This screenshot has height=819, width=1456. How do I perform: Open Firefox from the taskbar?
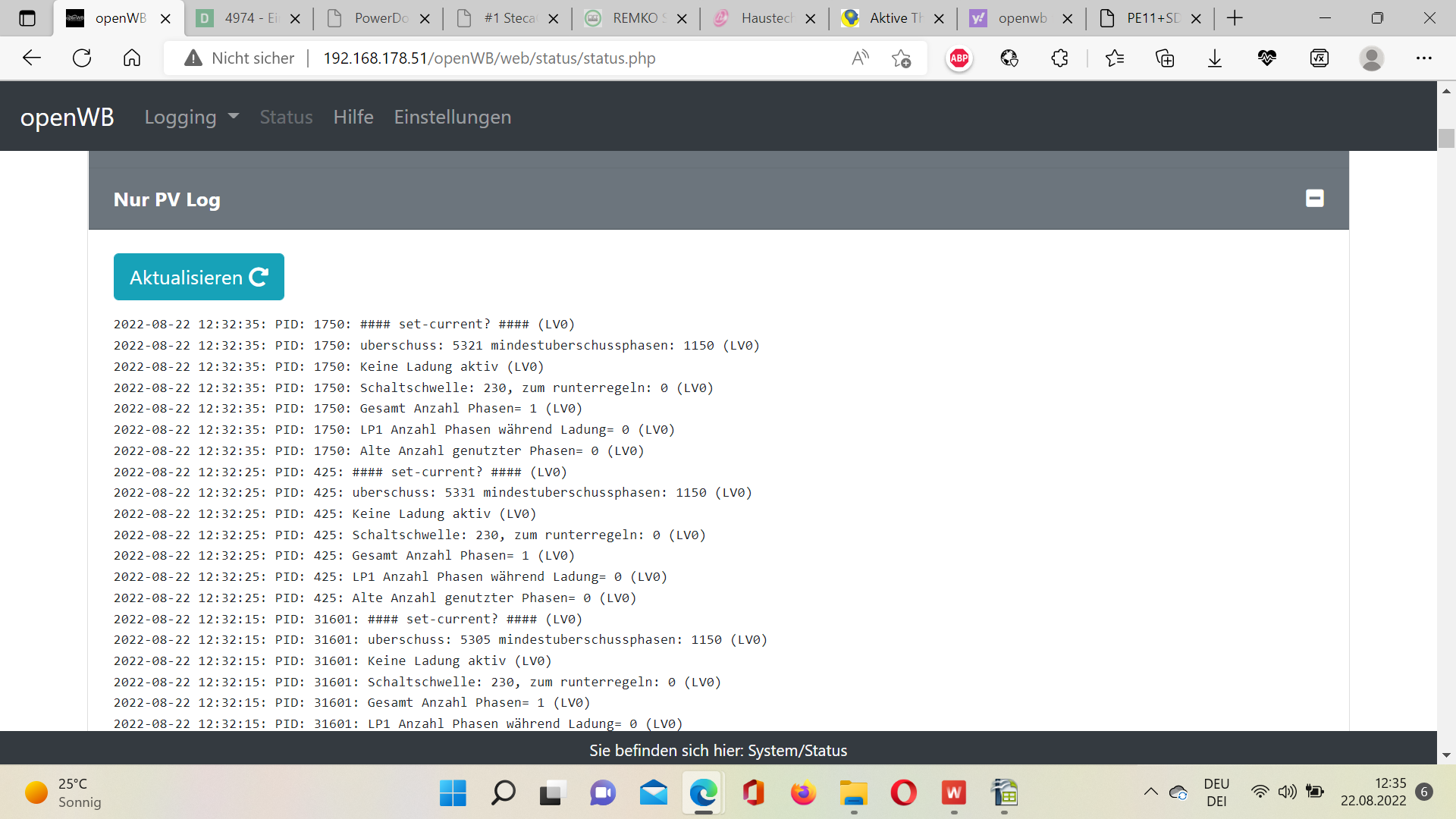tap(803, 793)
